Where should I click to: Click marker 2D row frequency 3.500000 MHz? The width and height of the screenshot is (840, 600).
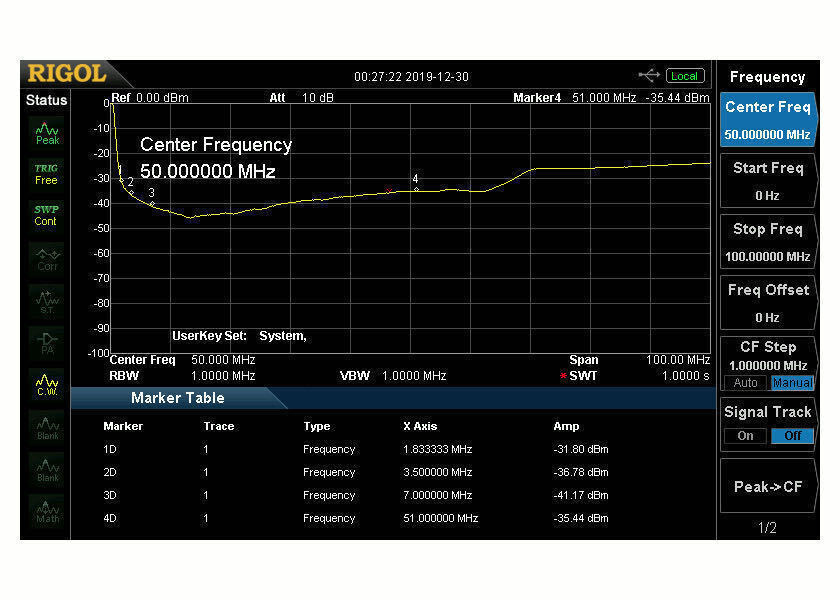coord(437,472)
